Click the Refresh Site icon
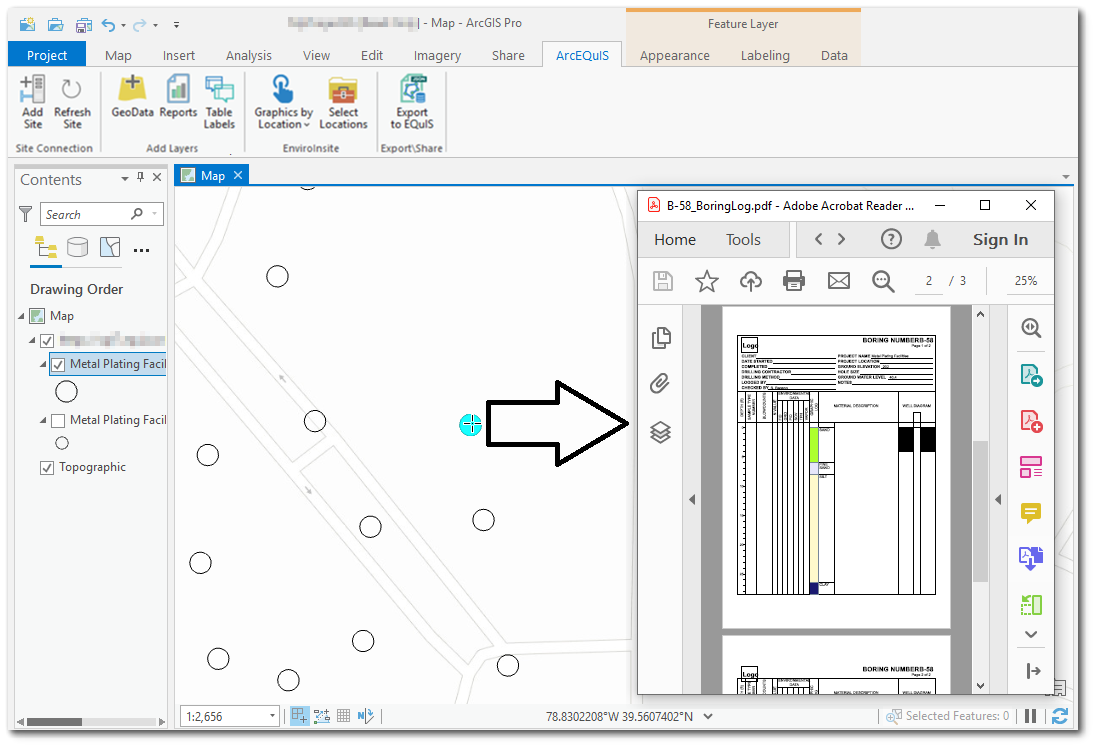 point(72,102)
